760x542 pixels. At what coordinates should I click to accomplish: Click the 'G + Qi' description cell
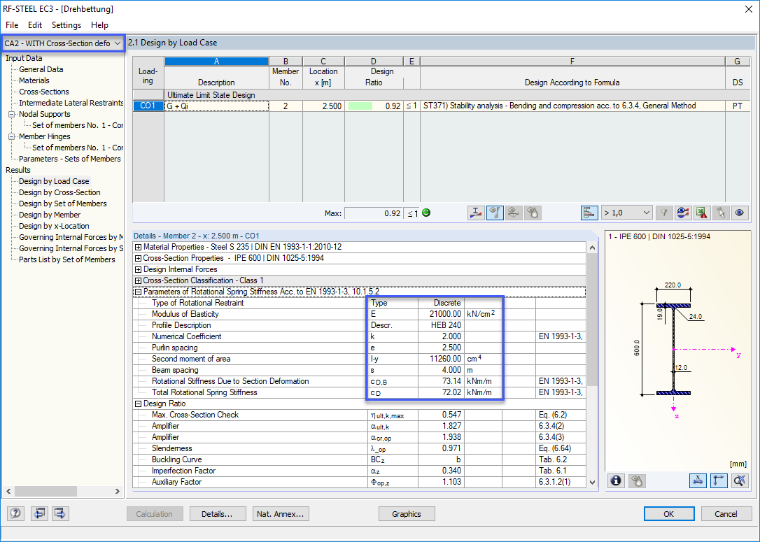217,106
